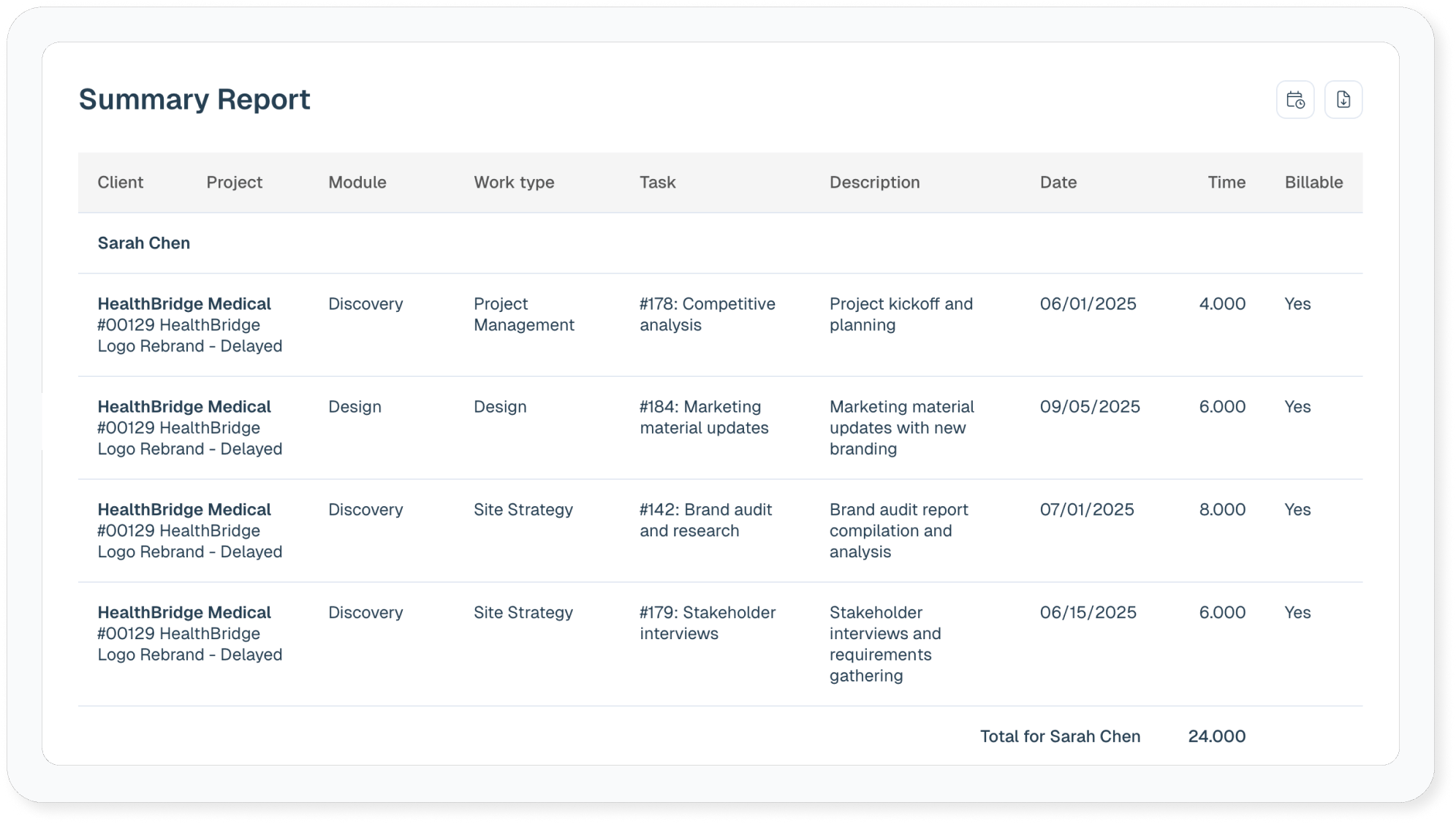Click the Task column header

tap(657, 183)
